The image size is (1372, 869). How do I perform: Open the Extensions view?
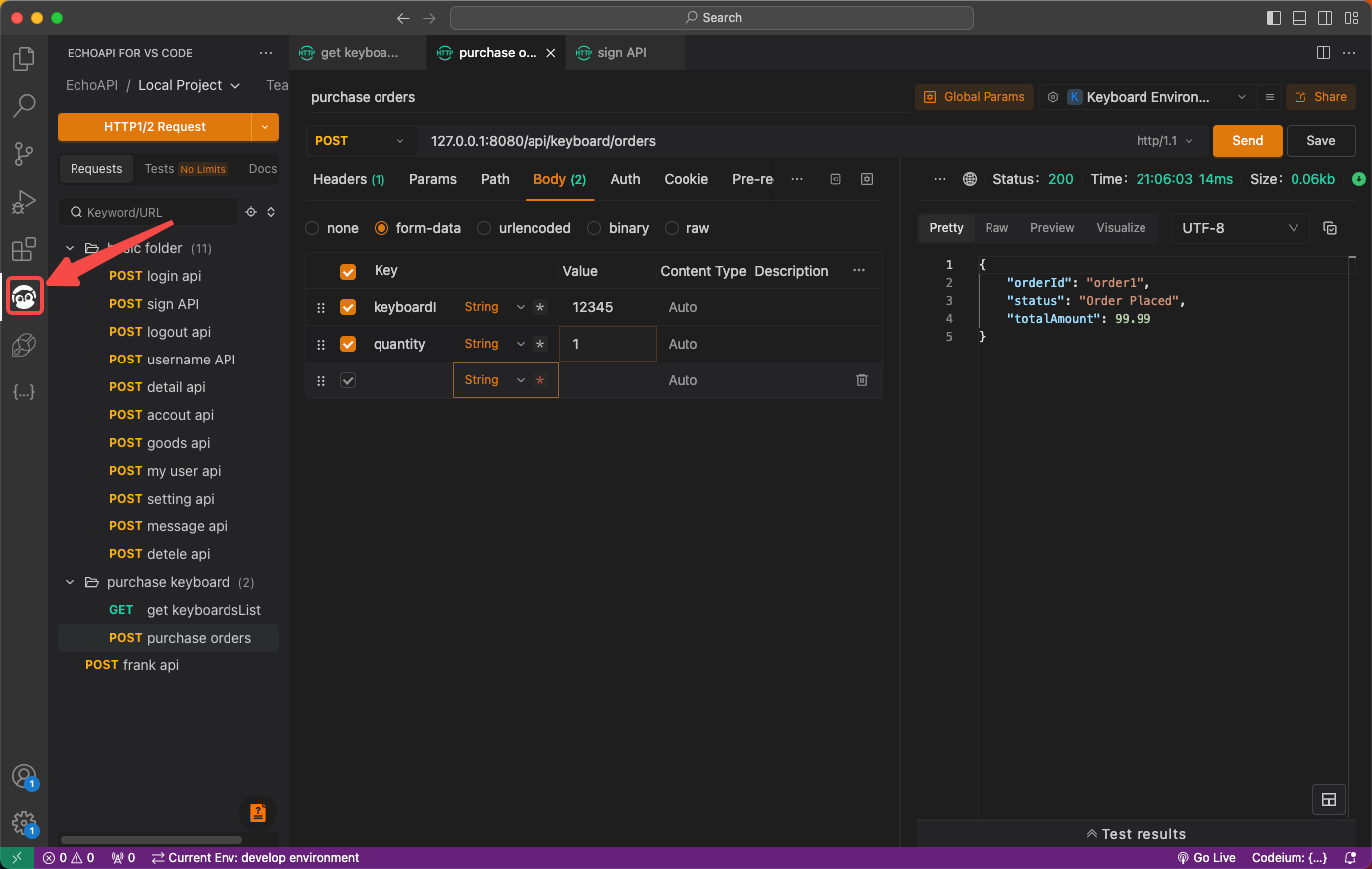tap(24, 248)
